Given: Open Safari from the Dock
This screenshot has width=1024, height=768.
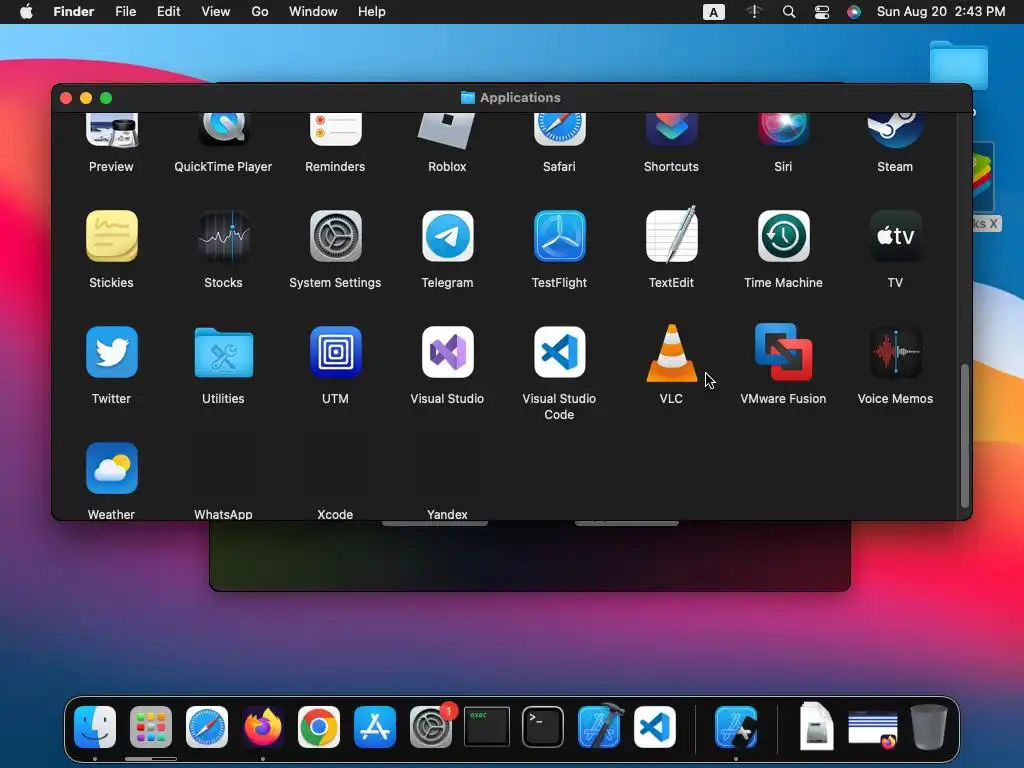Looking at the screenshot, I should (x=207, y=727).
